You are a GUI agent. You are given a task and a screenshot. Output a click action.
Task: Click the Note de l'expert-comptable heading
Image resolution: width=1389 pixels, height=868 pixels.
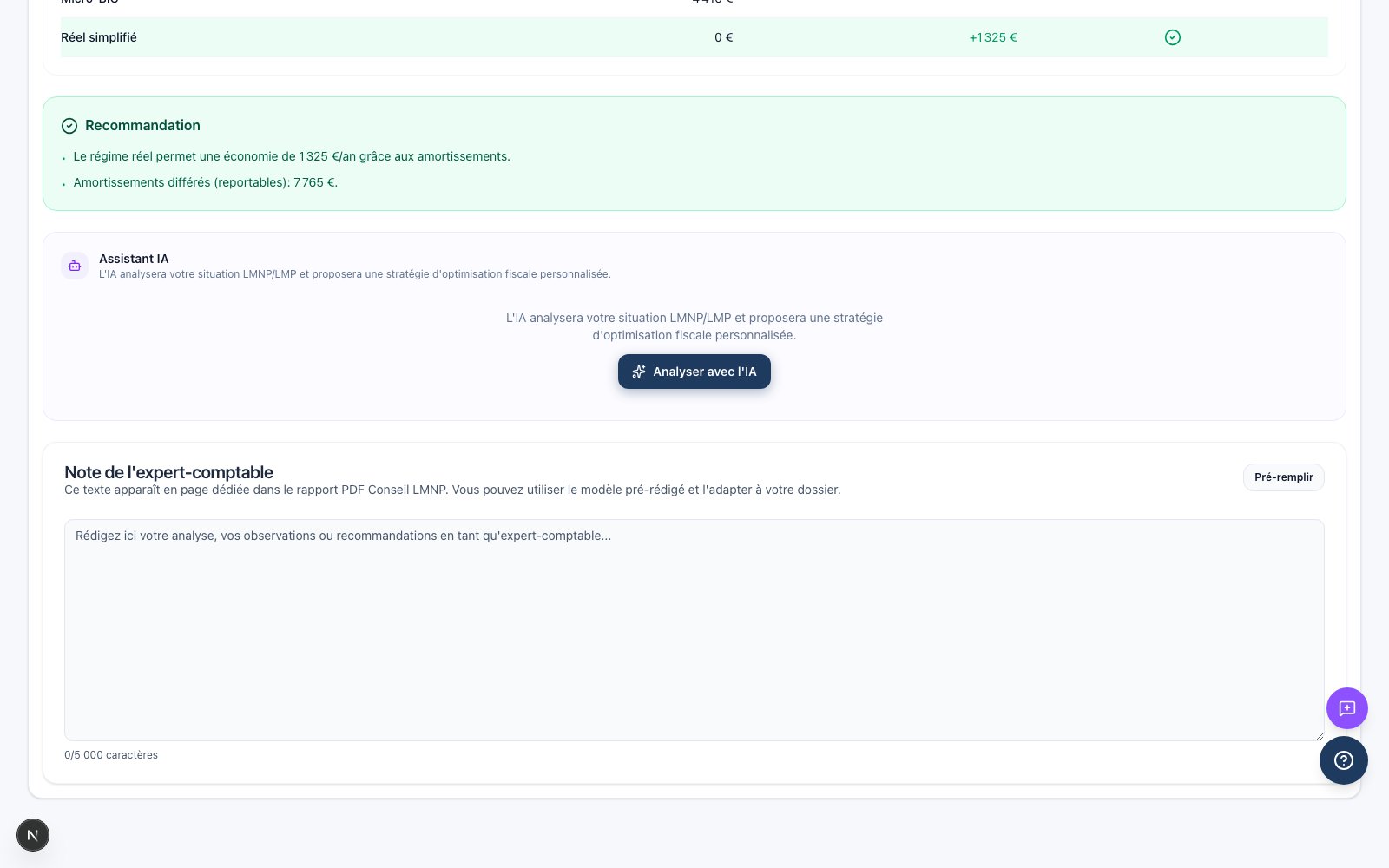point(168,472)
